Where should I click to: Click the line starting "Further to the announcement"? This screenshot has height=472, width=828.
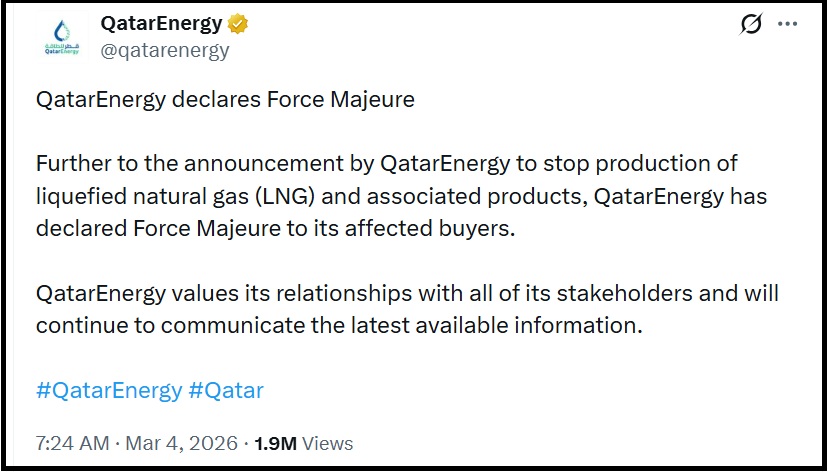[x=386, y=164]
